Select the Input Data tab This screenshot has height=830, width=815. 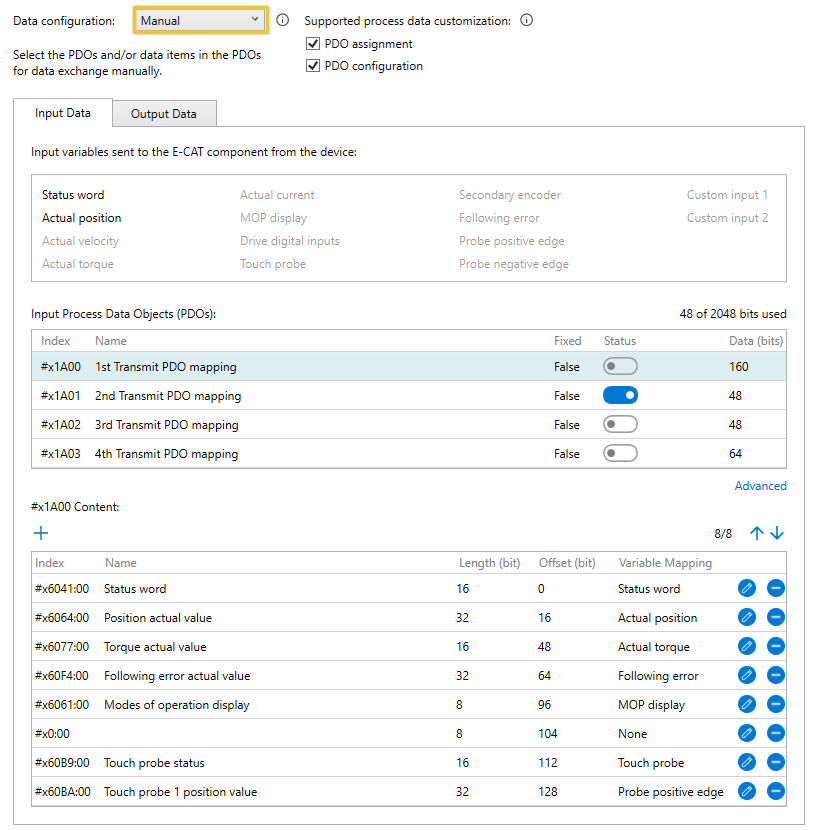point(63,113)
